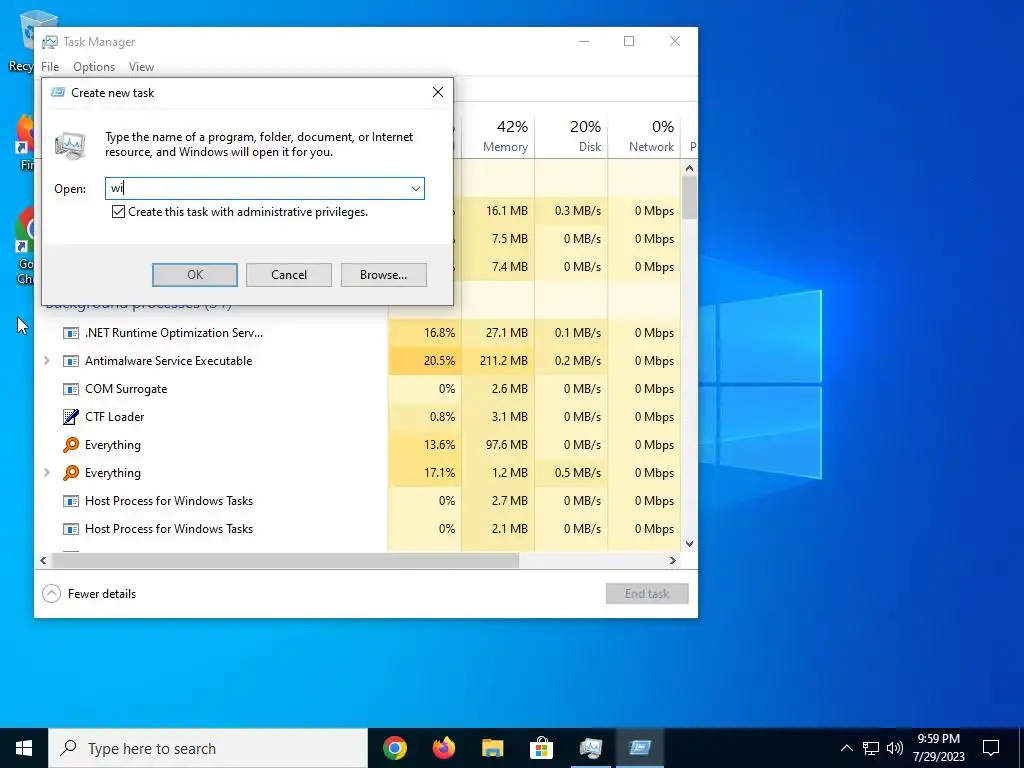This screenshot has height=768, width=1024.
Task: Click the 27.1 MB memory value
Action: [x=507, y=333]
